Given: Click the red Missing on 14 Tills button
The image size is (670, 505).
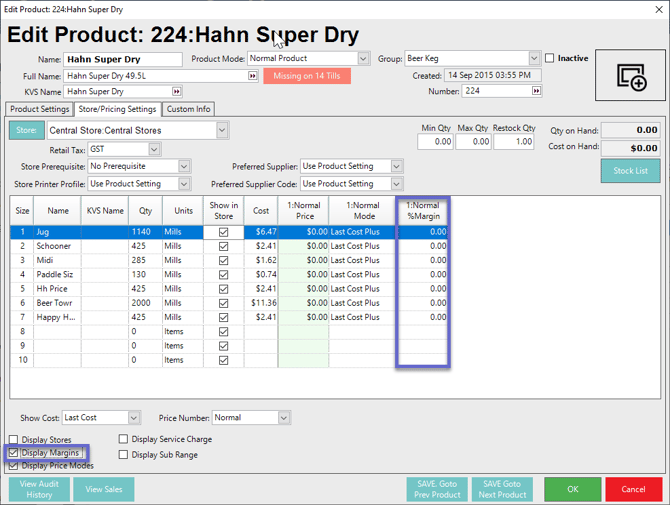Looking at the screenshot, I should [x=307, y=76].
